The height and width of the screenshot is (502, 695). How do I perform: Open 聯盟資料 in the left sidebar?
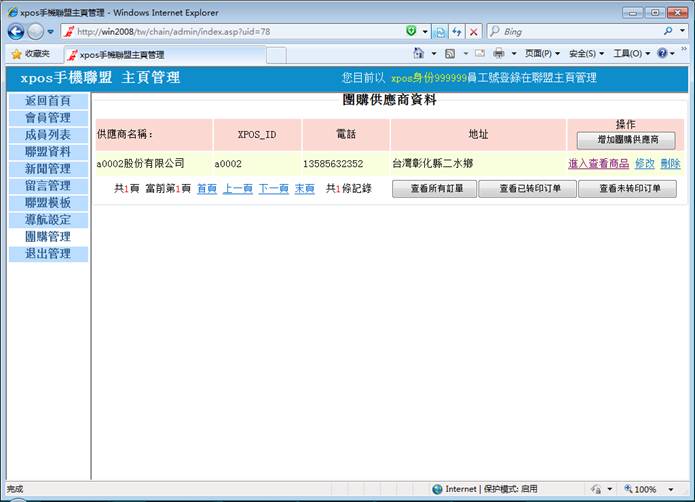click(x=47, y=152)
